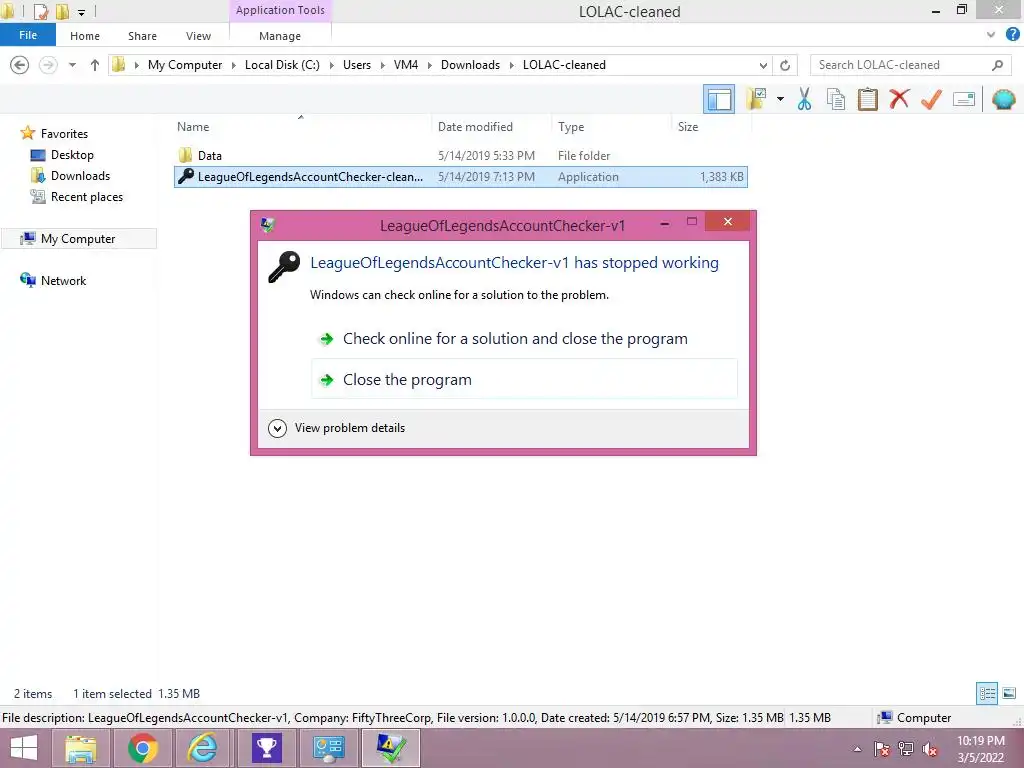Go back with the Back arrow button
Viewport: 1024px width, 768px height.
tap(20, 65)
